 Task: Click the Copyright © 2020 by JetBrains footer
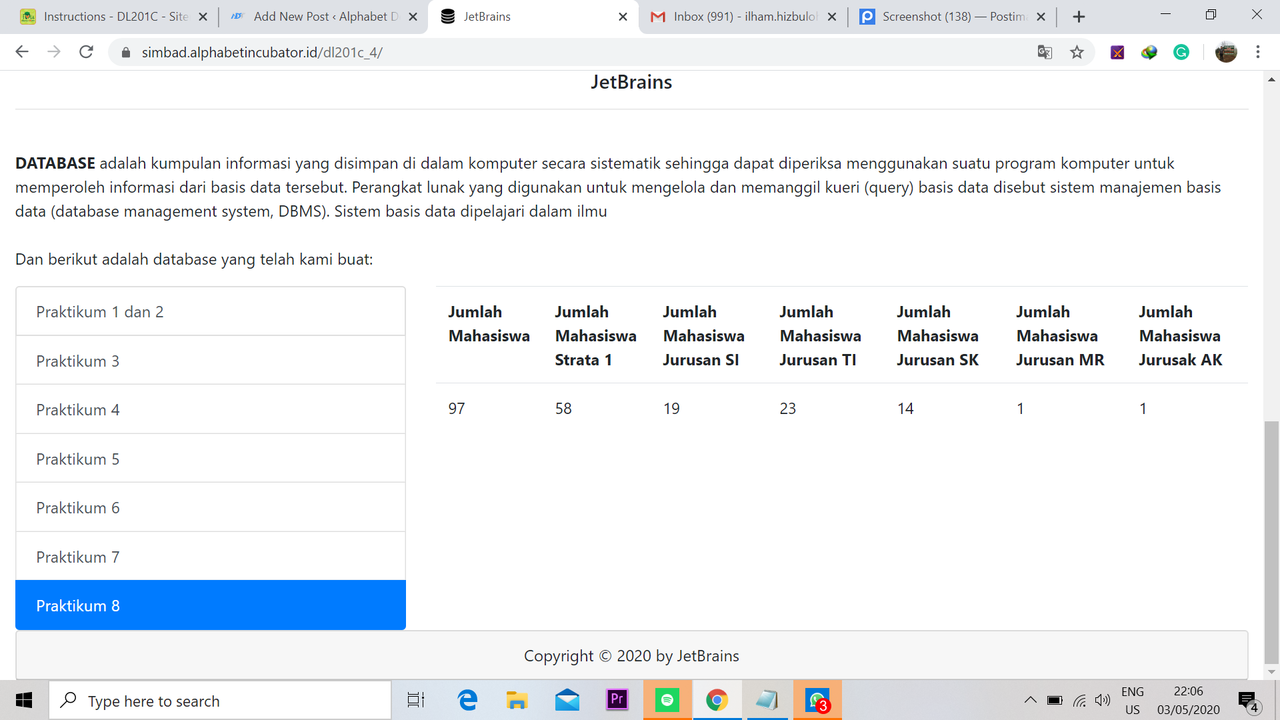click(632, 656)
